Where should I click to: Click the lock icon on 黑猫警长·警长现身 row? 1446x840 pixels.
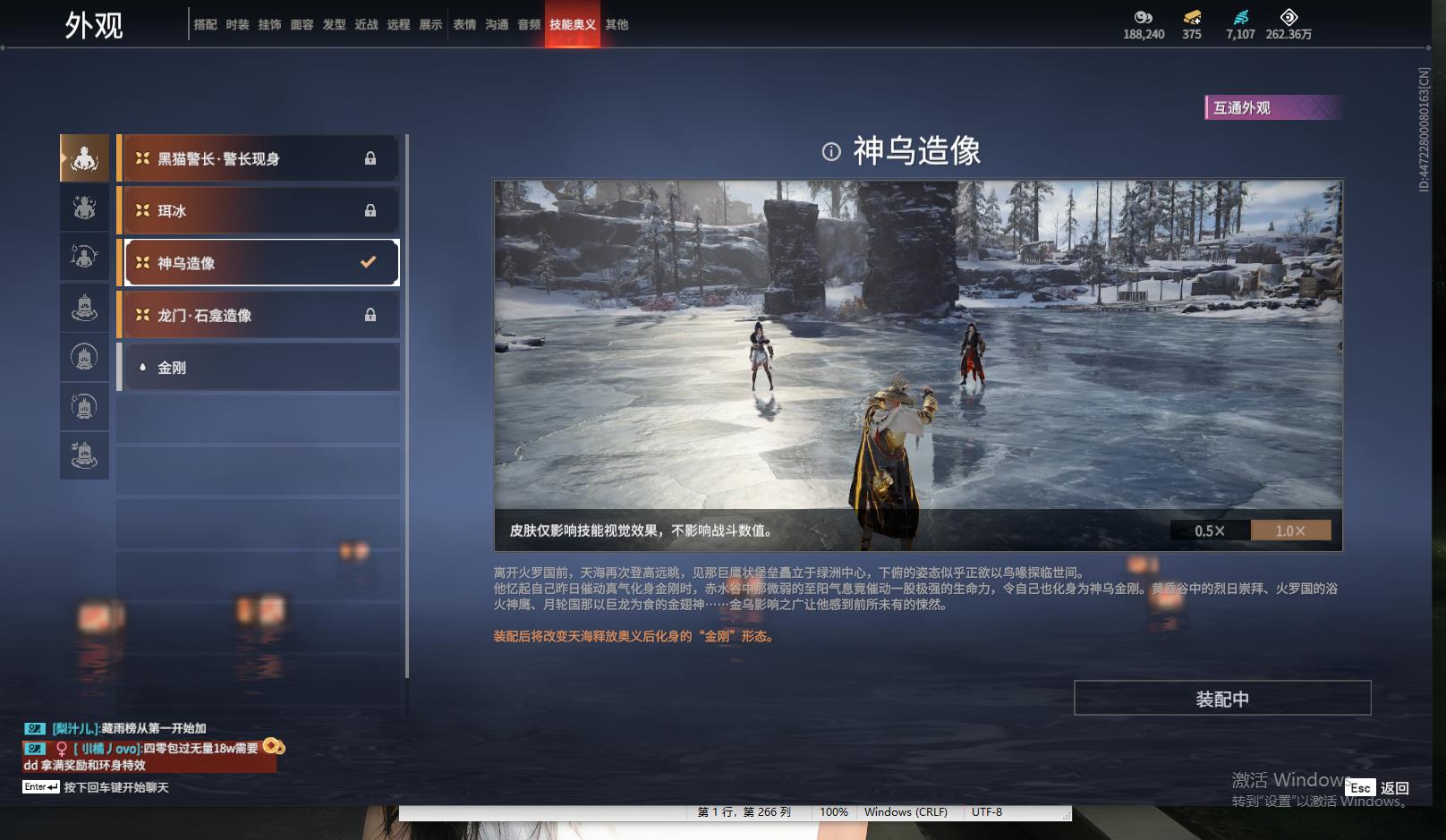click(x=370, y=158)
